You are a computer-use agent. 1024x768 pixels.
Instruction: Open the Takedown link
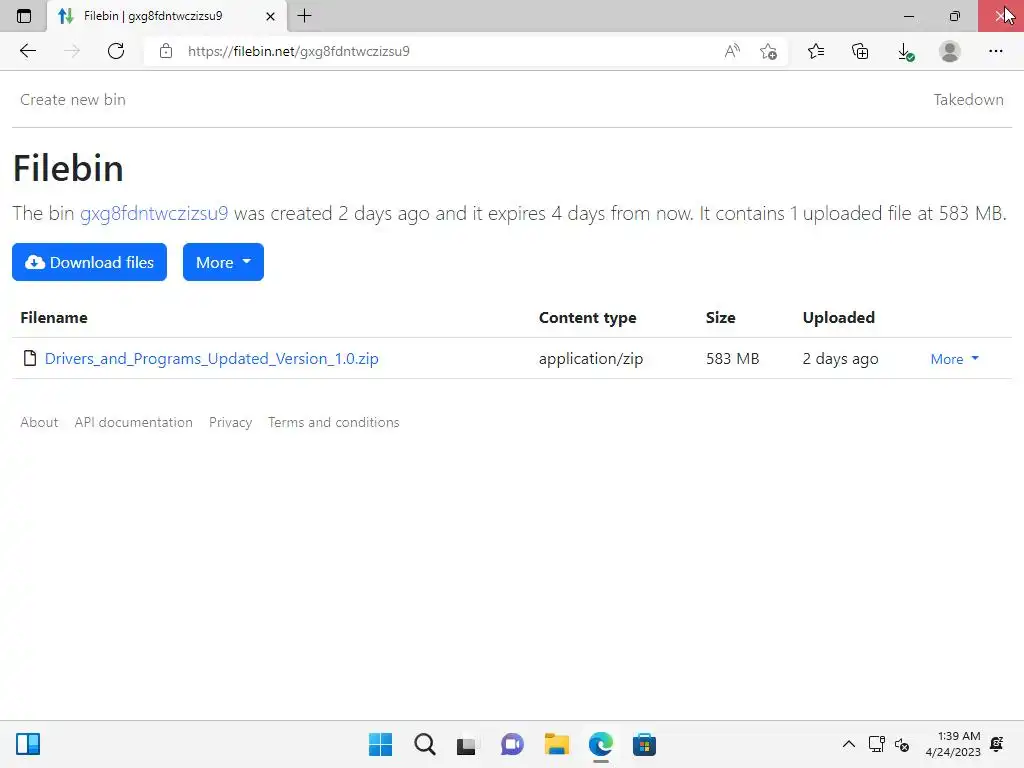[968, 99]
